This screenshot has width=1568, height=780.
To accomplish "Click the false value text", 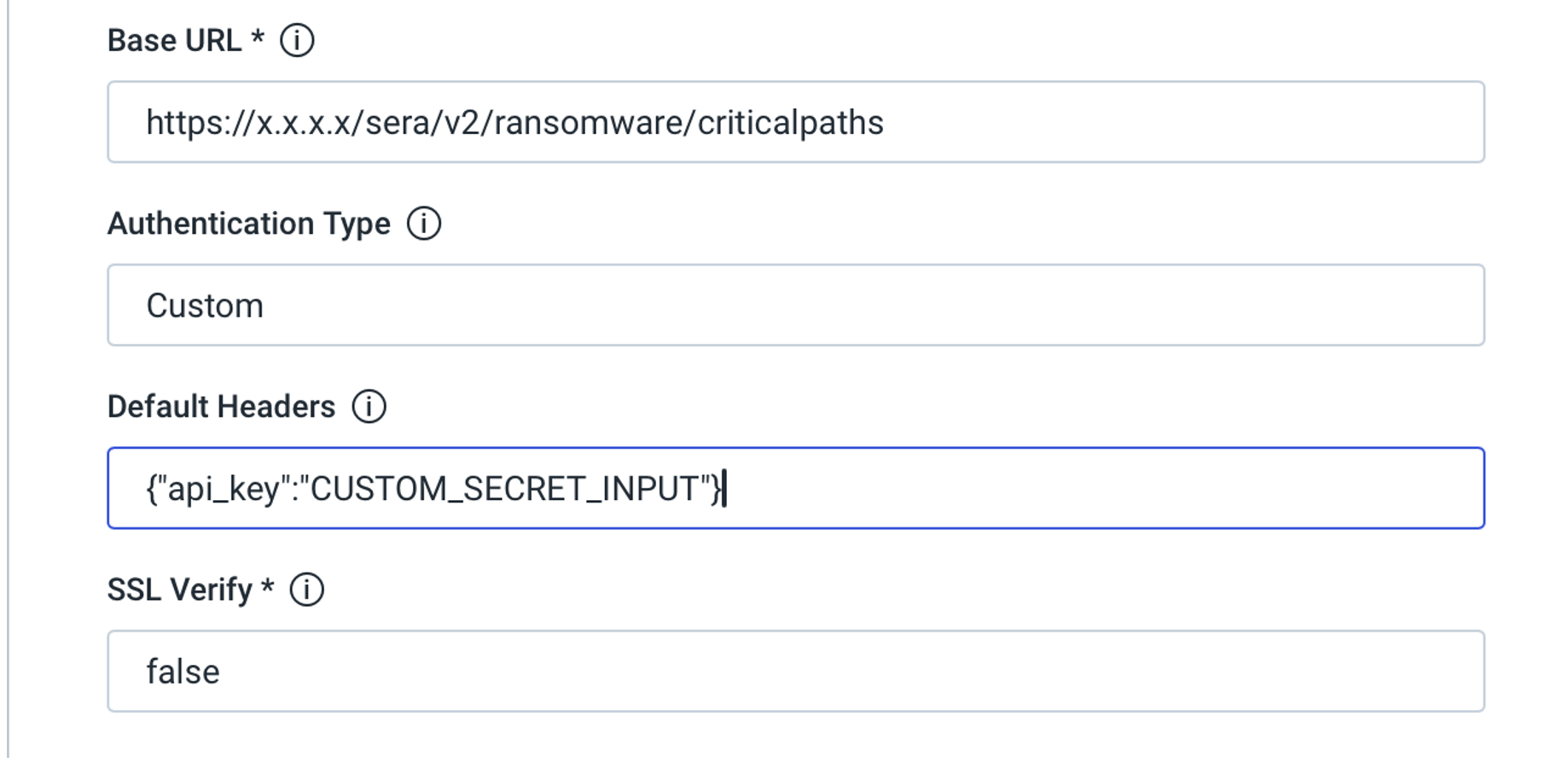I will 183,670.
